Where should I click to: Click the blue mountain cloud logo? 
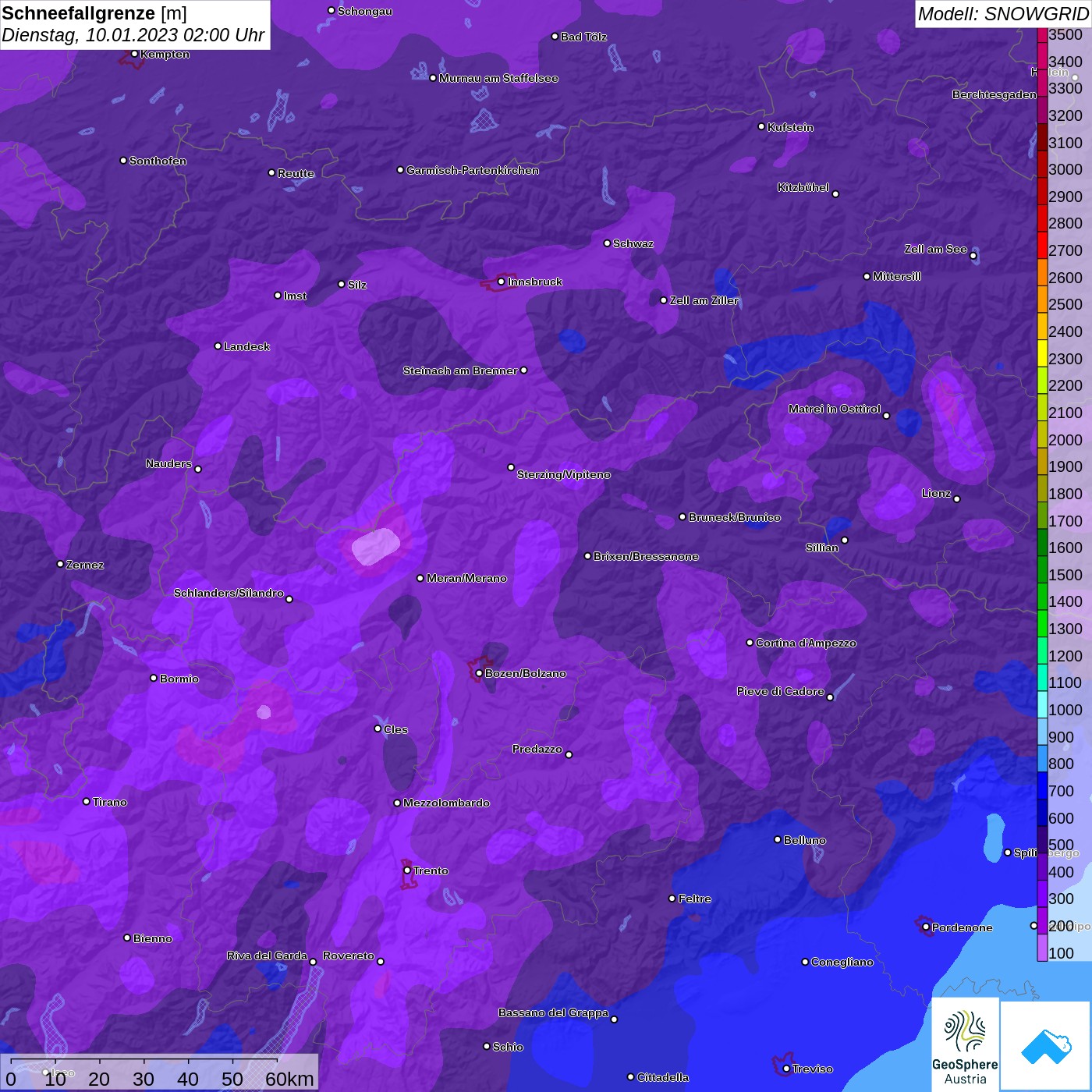[x=1046, y=1045]
